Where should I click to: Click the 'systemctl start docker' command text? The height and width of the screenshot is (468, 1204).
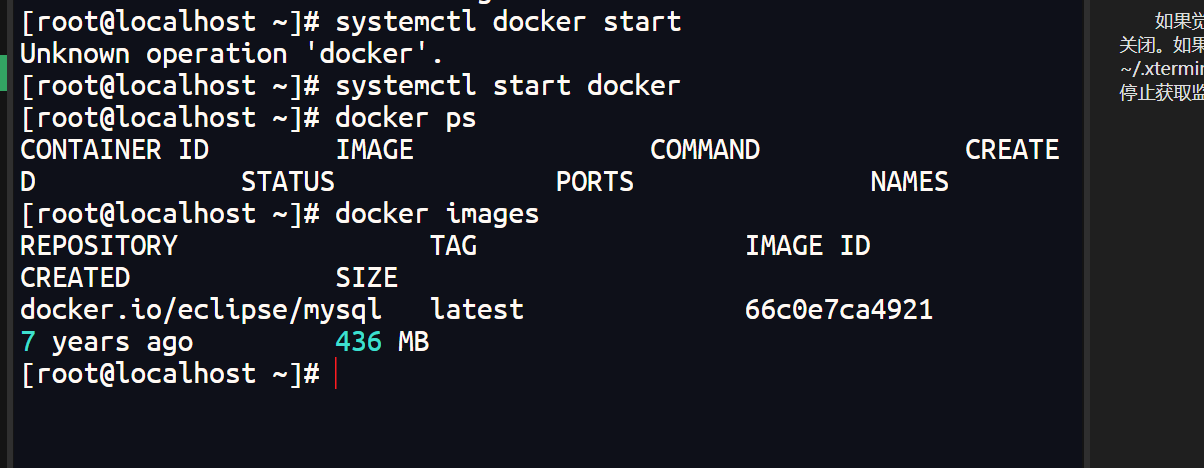[x=508, y=86]
